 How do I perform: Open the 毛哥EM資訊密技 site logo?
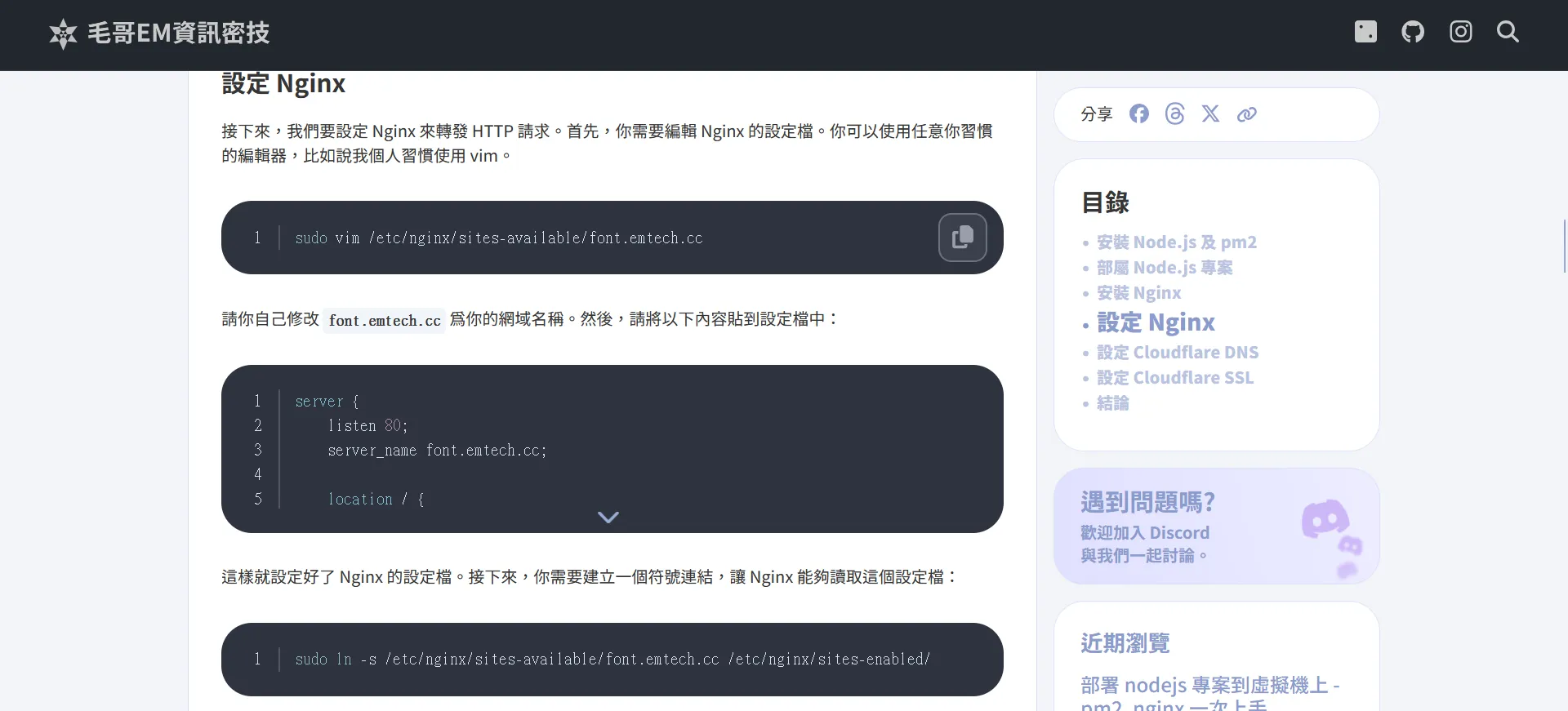click(x=63, y=33)
